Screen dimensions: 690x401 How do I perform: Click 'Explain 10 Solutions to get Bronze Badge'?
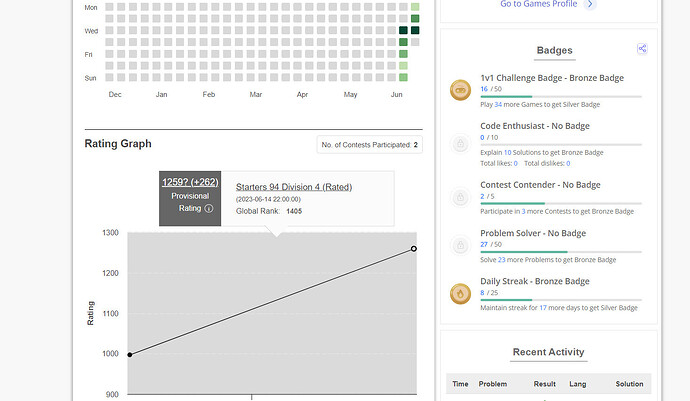coord(542,152)
